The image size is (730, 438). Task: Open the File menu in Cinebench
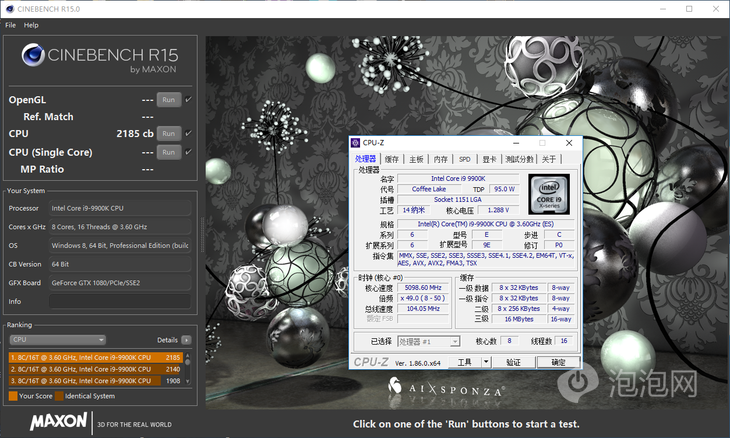(10, 25)
